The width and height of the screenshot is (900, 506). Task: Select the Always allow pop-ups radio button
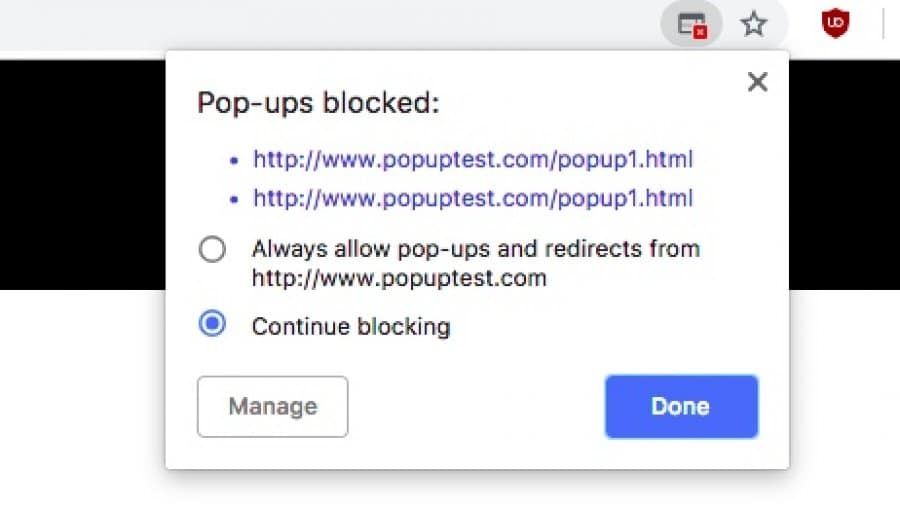point(212,249)
